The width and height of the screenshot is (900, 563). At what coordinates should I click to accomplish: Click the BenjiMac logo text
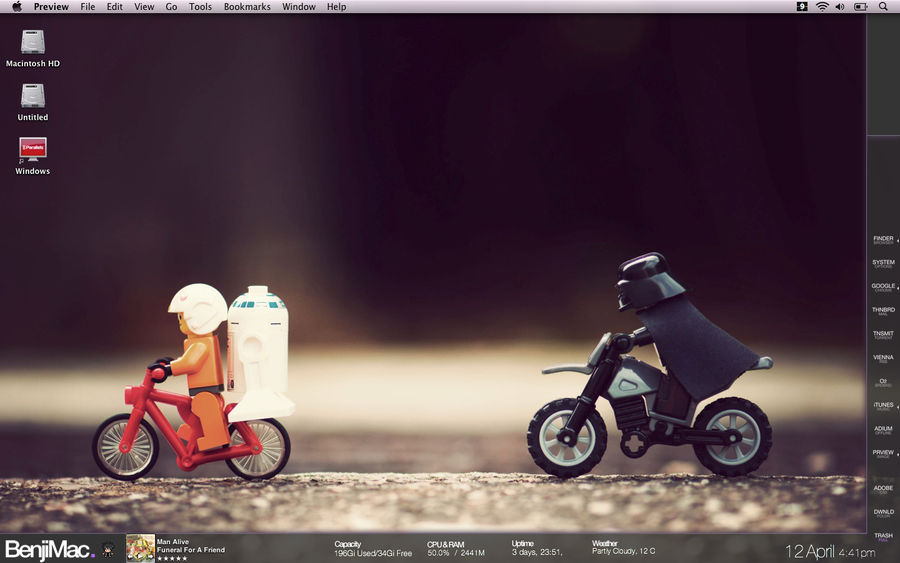[x=49, y=550]
